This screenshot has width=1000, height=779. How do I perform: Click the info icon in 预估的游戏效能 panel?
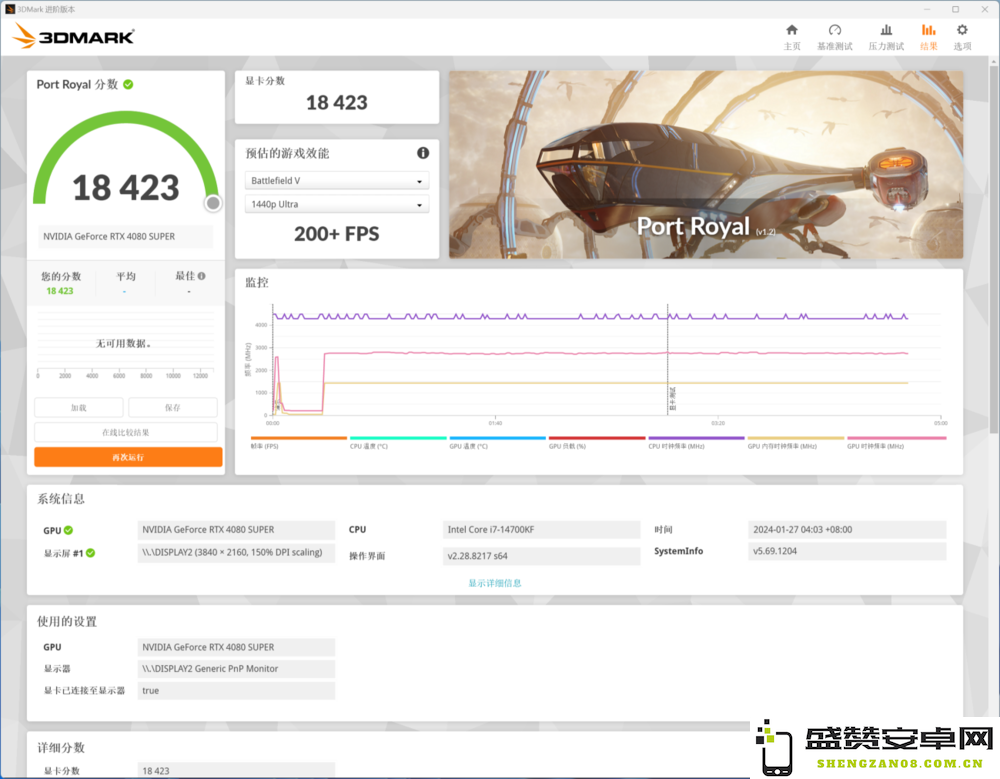pos(423,152)
